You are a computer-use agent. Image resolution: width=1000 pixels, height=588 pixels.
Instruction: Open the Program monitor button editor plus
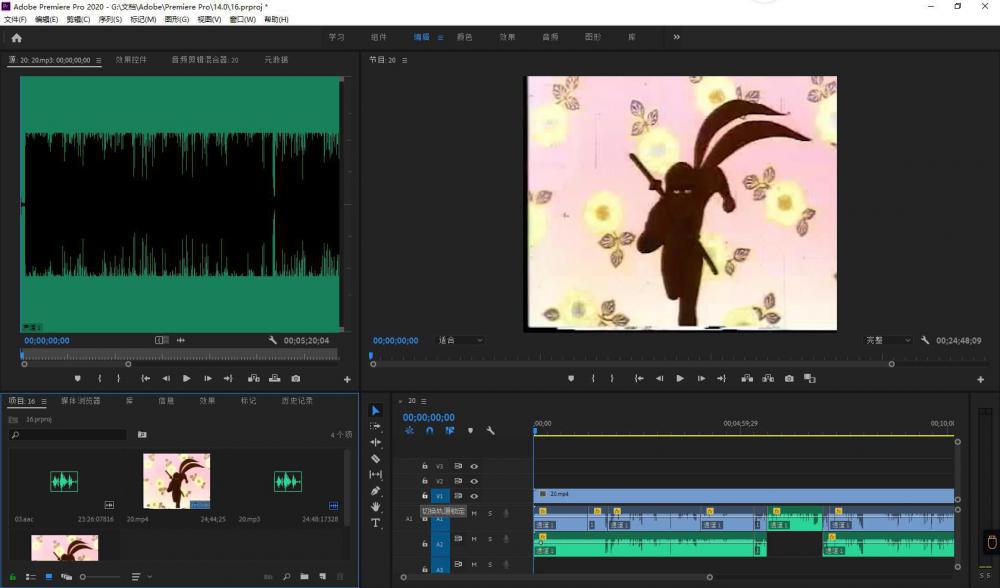[980, 379]
